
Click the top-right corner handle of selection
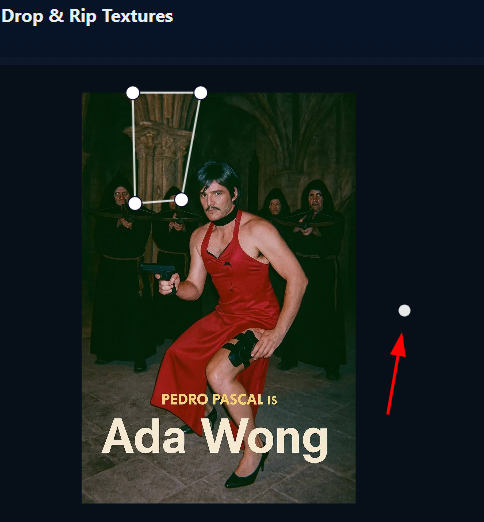tap(200, 93)
